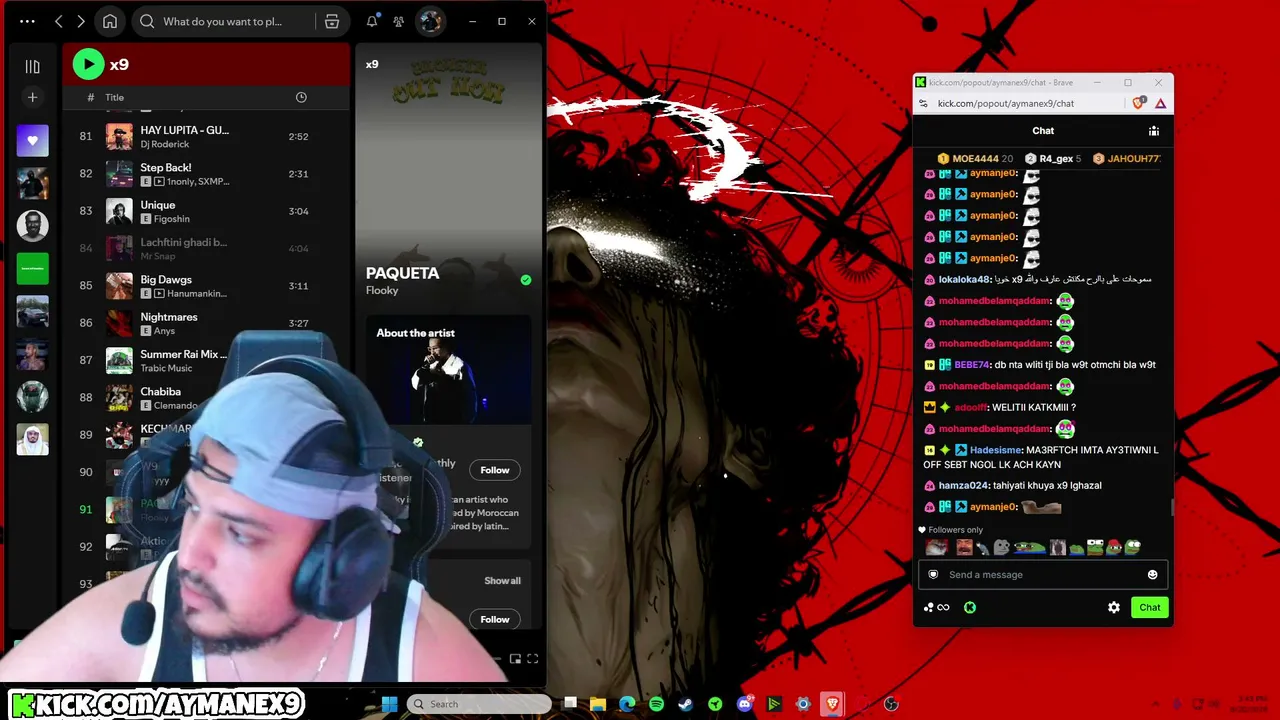Screen dimensions: 1280x720
Task: Open Spotify miniplayer icon
Action: (x=515, y=659)
